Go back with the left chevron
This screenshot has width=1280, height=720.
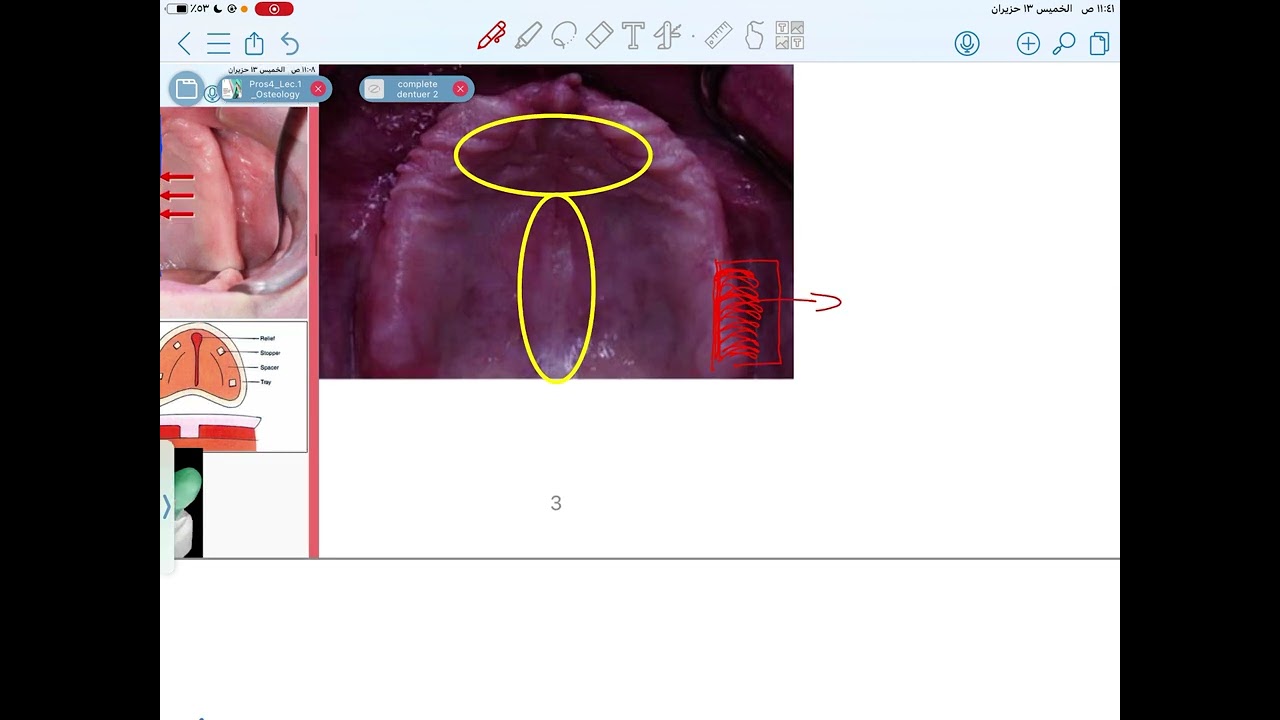pyautogui.click(x=184, y=43)
